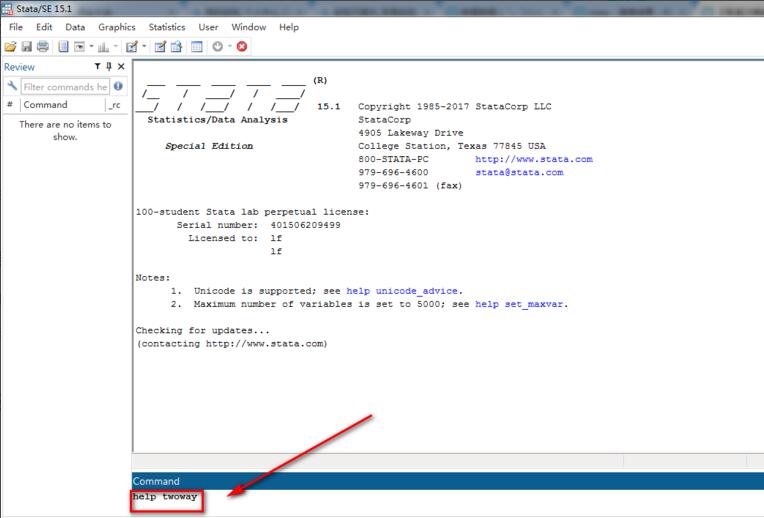
Task: Sort by the Command column header
Action: (x=62, y=105)
